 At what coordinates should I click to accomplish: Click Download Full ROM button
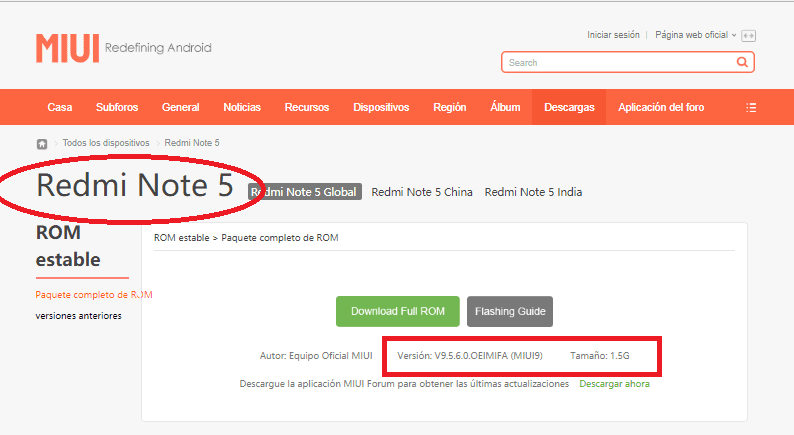pyautogui.click(x=398, y=311)
